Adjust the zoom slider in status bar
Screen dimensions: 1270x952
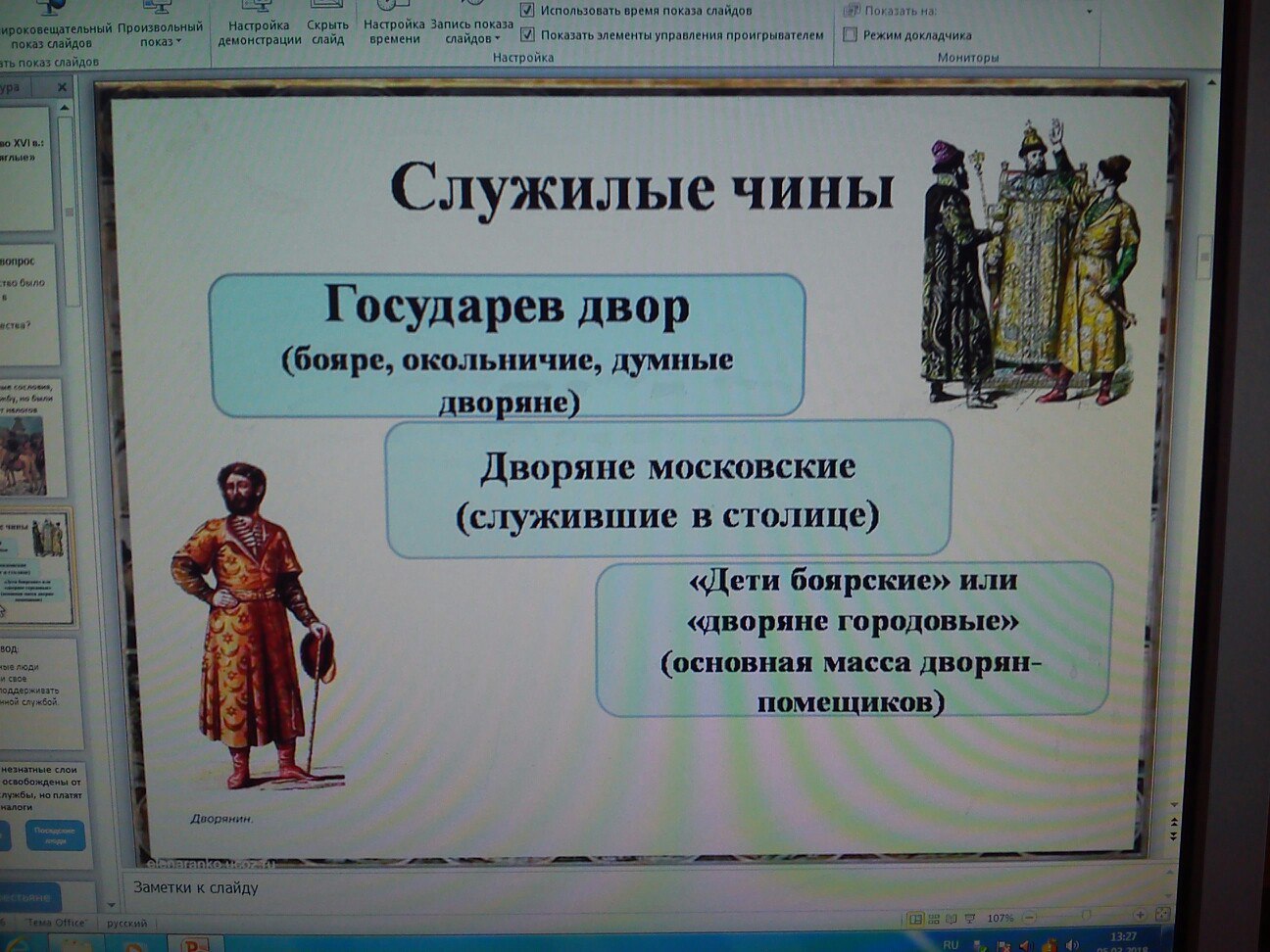1086,915
